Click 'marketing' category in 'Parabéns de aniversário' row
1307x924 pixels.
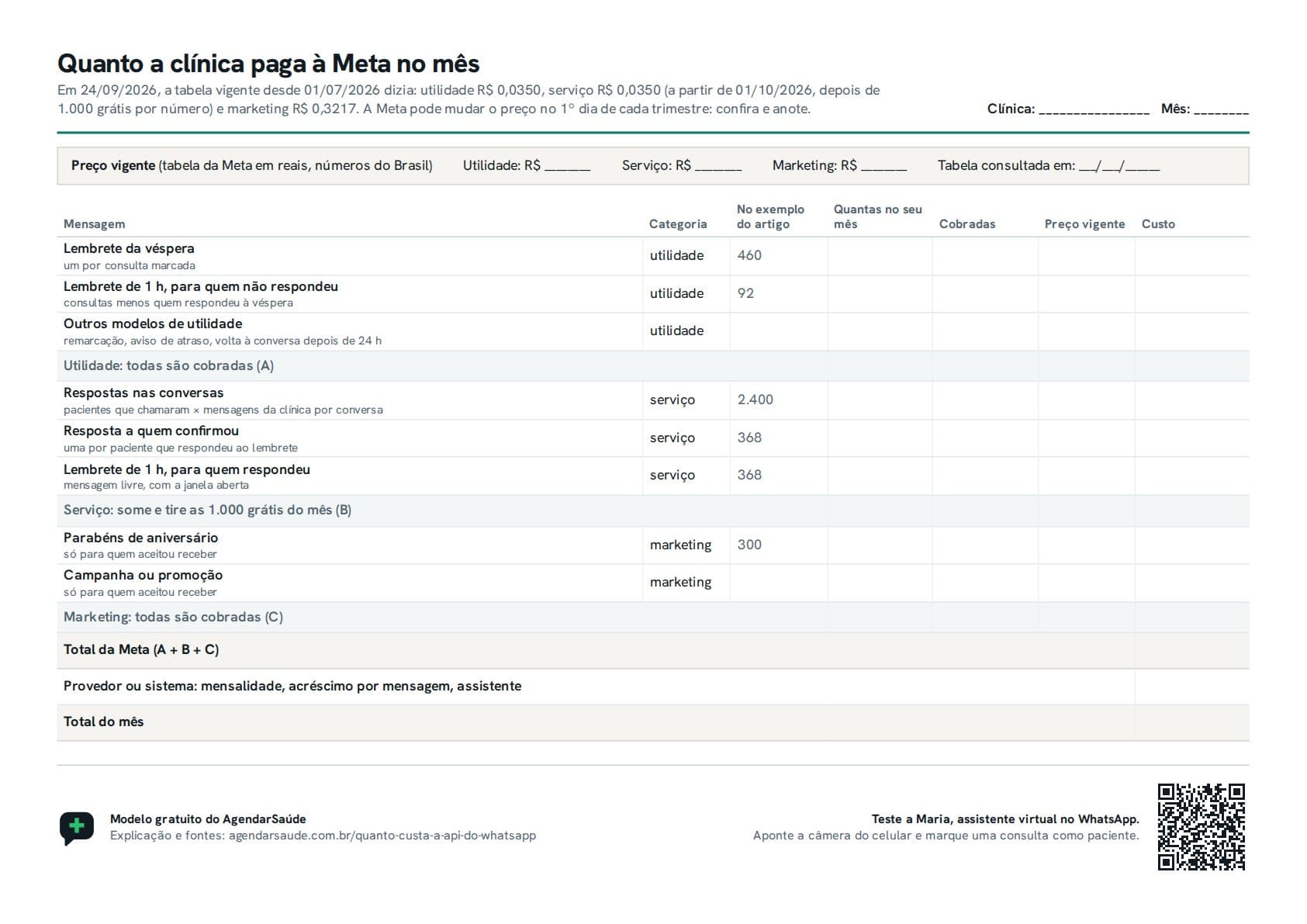tap(680, 545)
